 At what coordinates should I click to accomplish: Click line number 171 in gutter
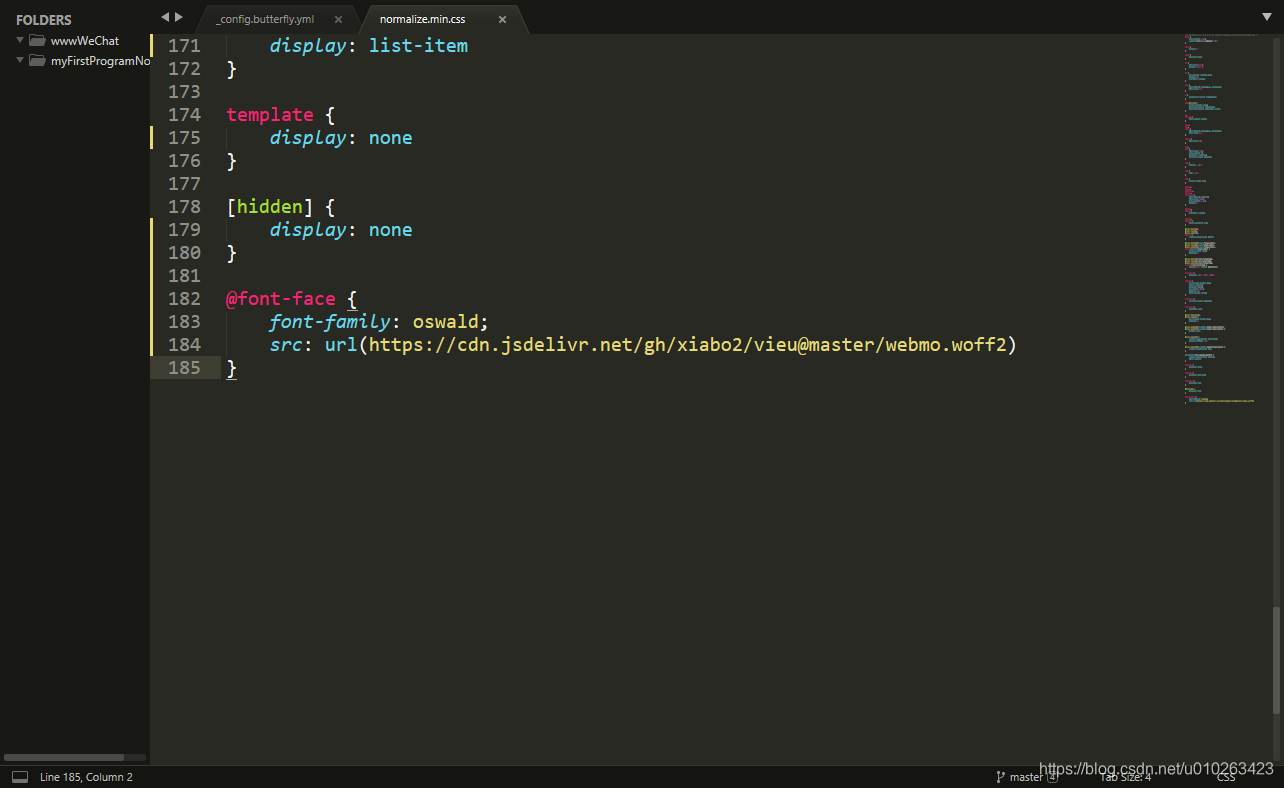(x=184, y=46)
